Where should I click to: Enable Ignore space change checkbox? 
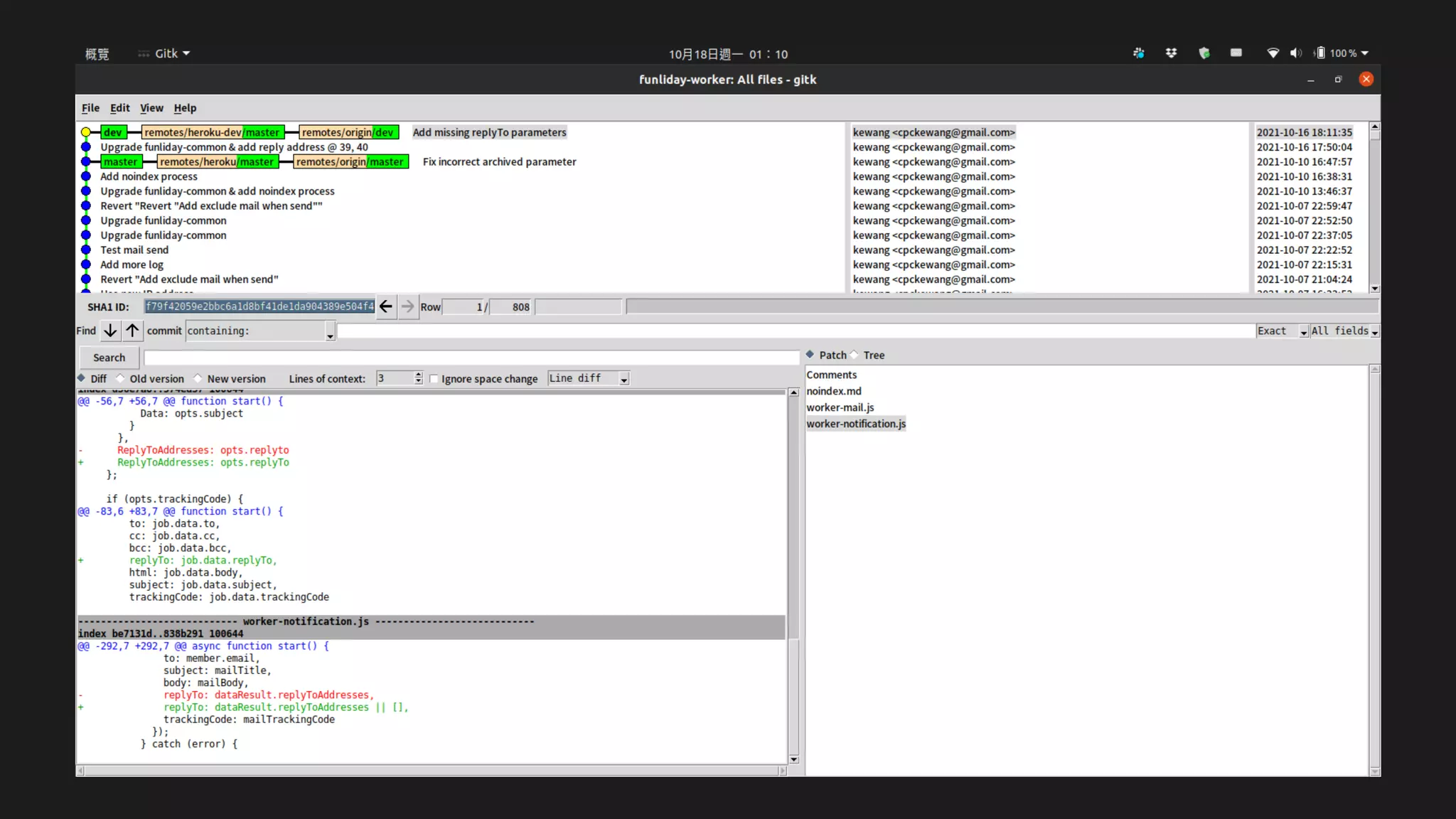(434, 379)
